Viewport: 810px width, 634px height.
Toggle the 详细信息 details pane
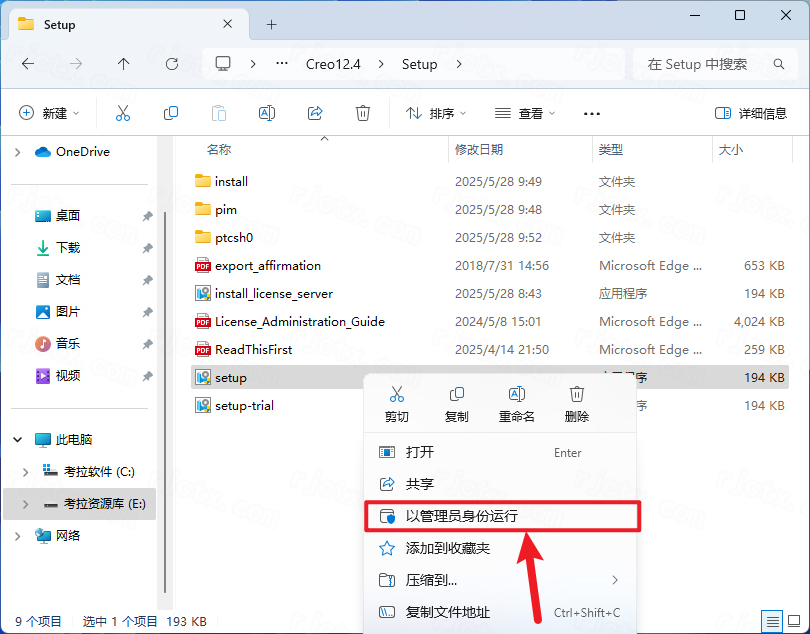[x=751, y=113]
